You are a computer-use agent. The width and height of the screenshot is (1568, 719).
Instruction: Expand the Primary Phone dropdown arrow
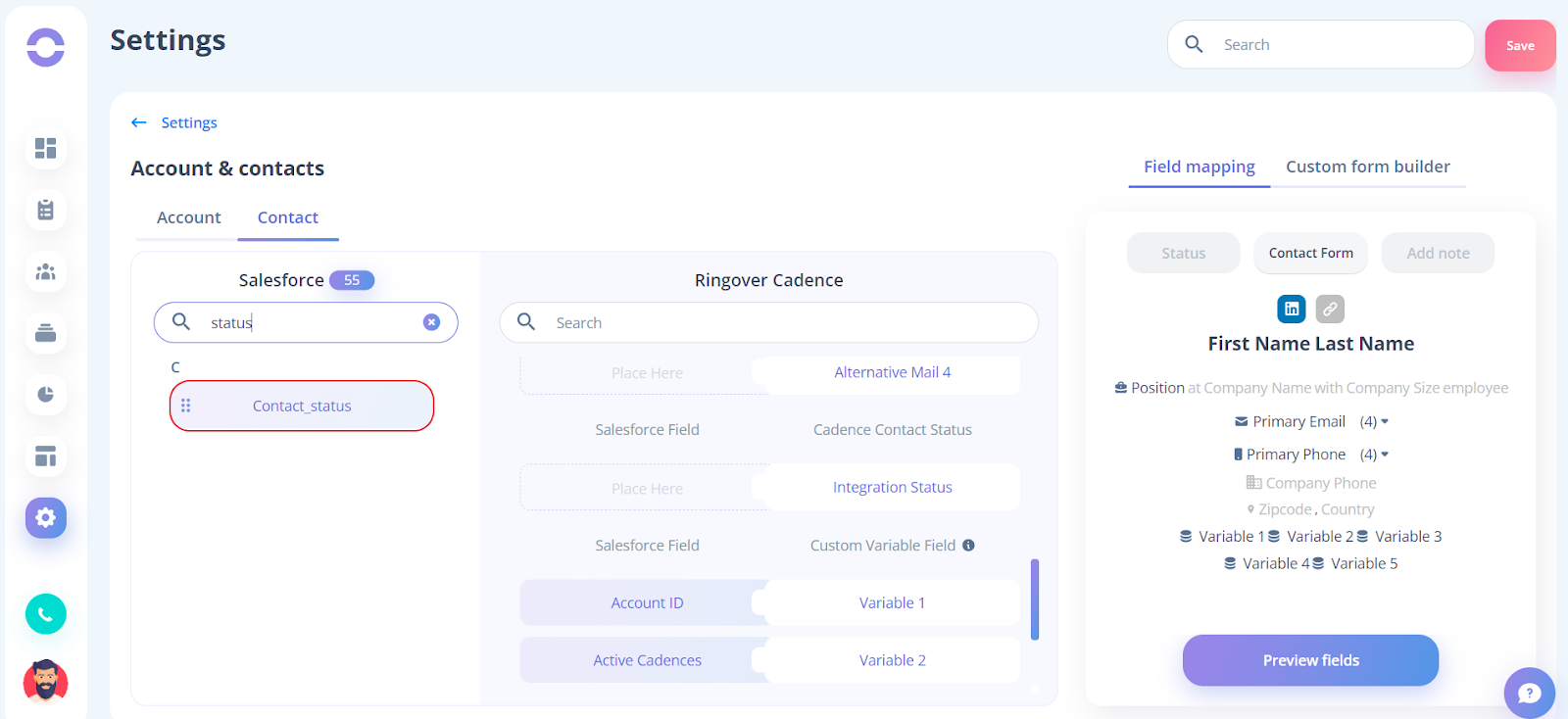point(1385,455)
